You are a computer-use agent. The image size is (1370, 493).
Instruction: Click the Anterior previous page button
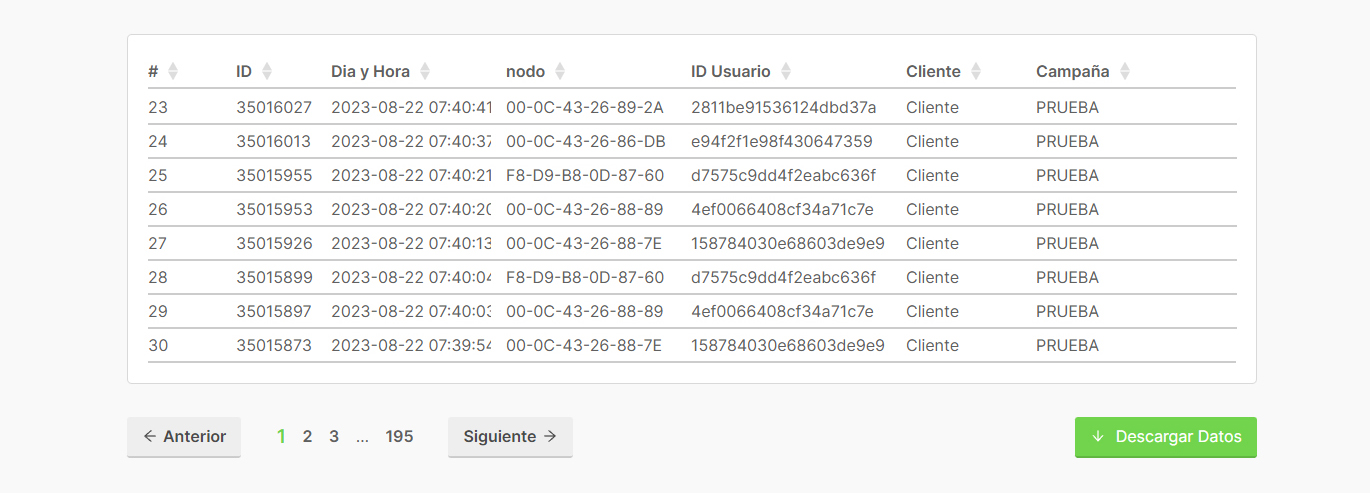click(184, 437)
